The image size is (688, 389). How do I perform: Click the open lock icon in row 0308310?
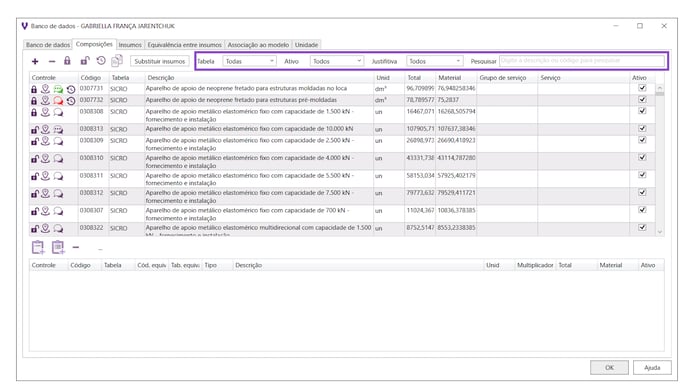(x=35, y=158)
